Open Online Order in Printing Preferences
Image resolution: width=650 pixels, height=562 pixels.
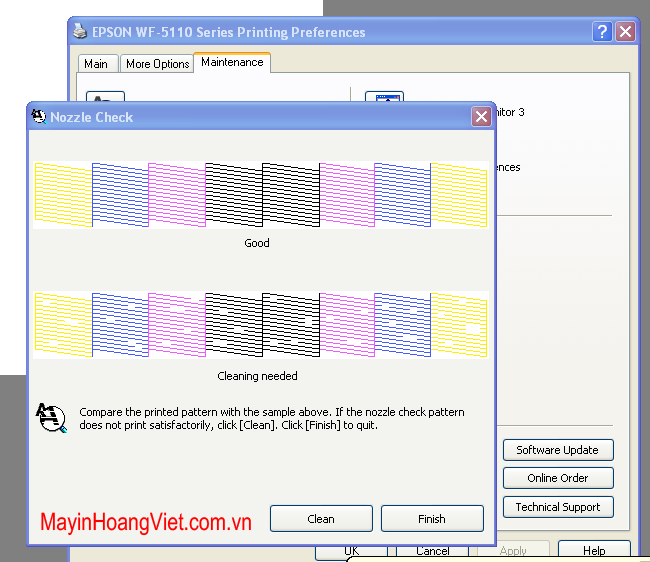click(558, 478)
